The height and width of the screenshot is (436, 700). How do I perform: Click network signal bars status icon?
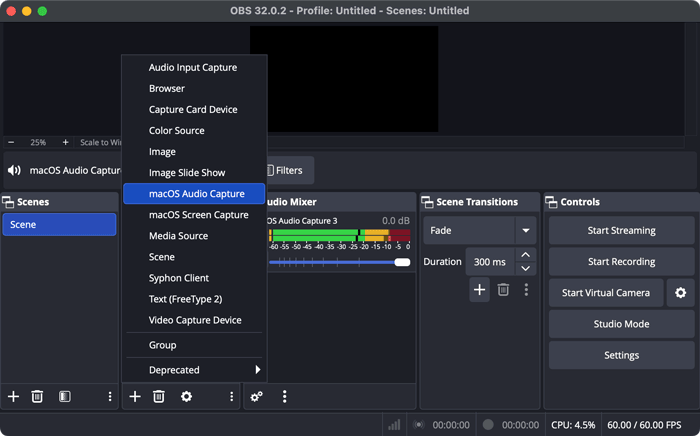pyautogui.click(x=394, y=425)
